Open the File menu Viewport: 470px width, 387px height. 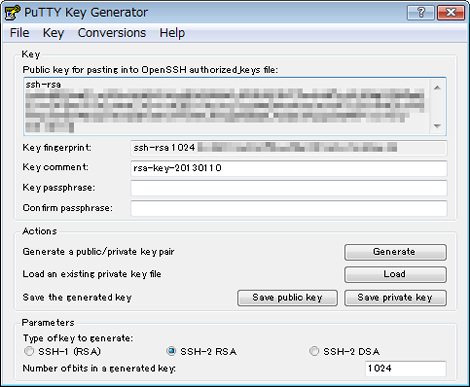[20, 33]
